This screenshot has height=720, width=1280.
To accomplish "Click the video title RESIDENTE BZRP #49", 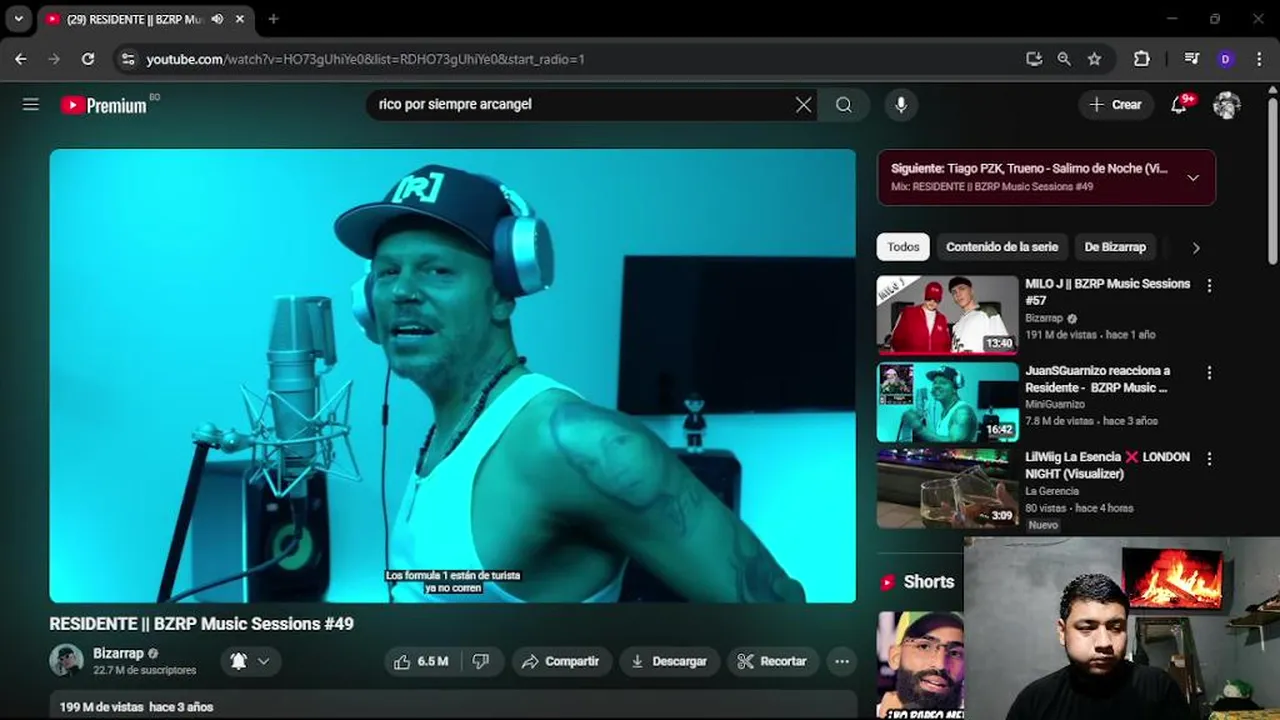I will 201,624.
